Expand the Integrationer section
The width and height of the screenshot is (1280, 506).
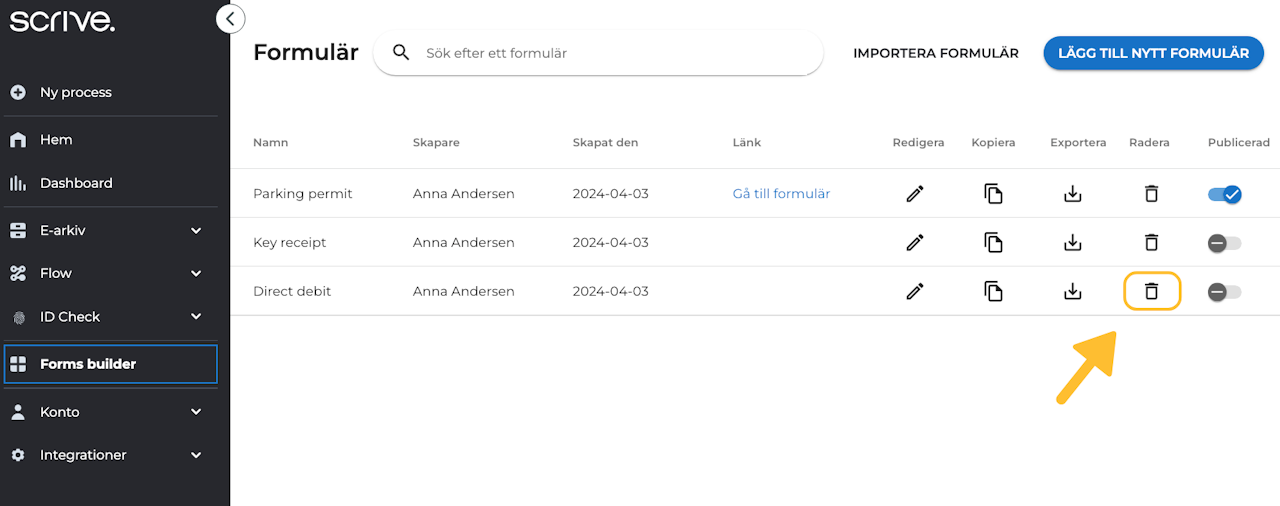pyautogui.click(x=196, y=455)
